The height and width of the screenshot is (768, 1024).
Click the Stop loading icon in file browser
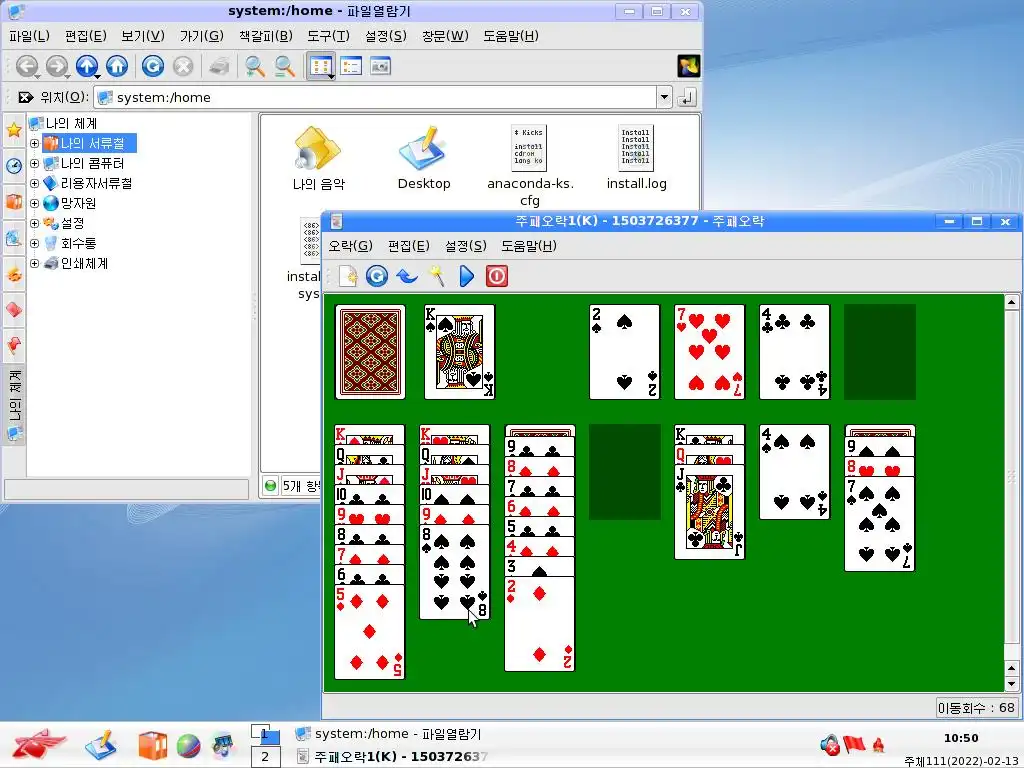[184, 66]
